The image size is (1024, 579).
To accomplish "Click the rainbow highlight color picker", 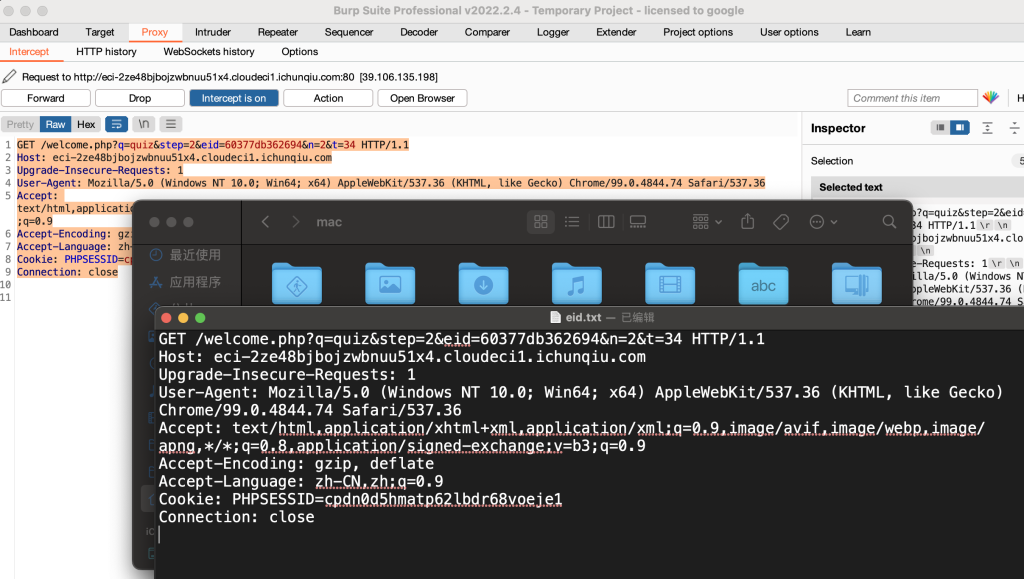I will coord(991,98).
